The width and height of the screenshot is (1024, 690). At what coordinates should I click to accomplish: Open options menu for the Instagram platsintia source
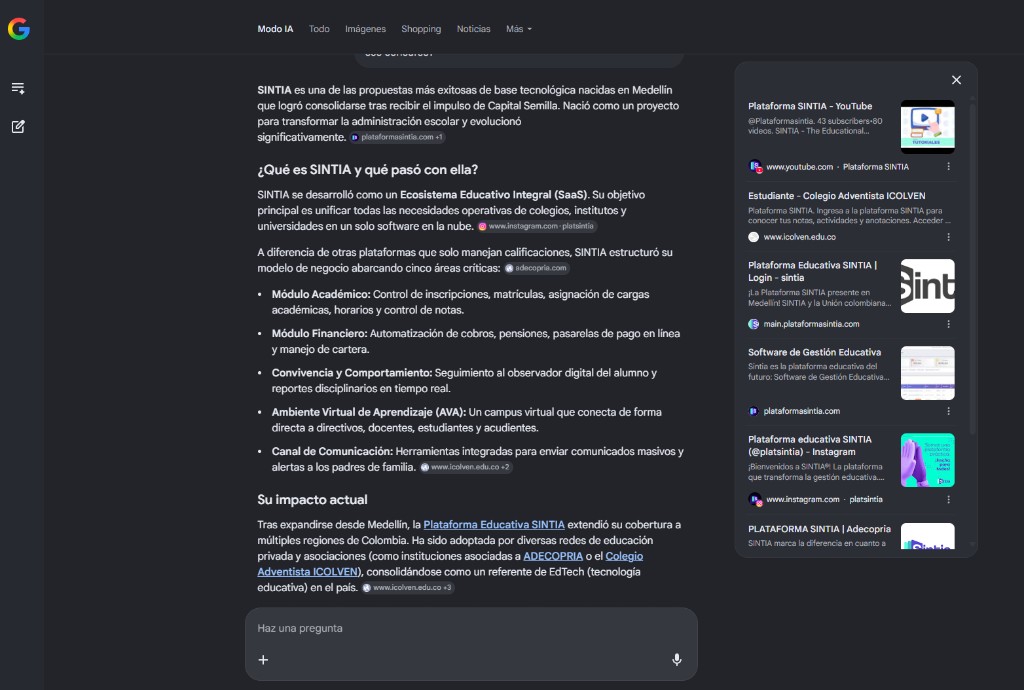click(x=948, y=499)
